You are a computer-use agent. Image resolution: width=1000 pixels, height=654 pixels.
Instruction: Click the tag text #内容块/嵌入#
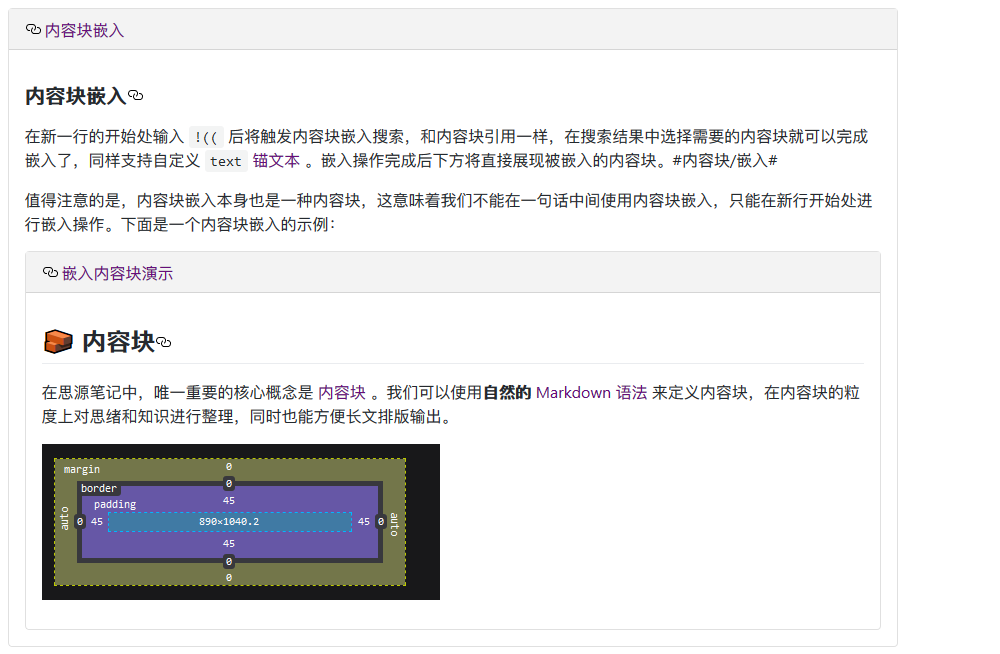725,161
